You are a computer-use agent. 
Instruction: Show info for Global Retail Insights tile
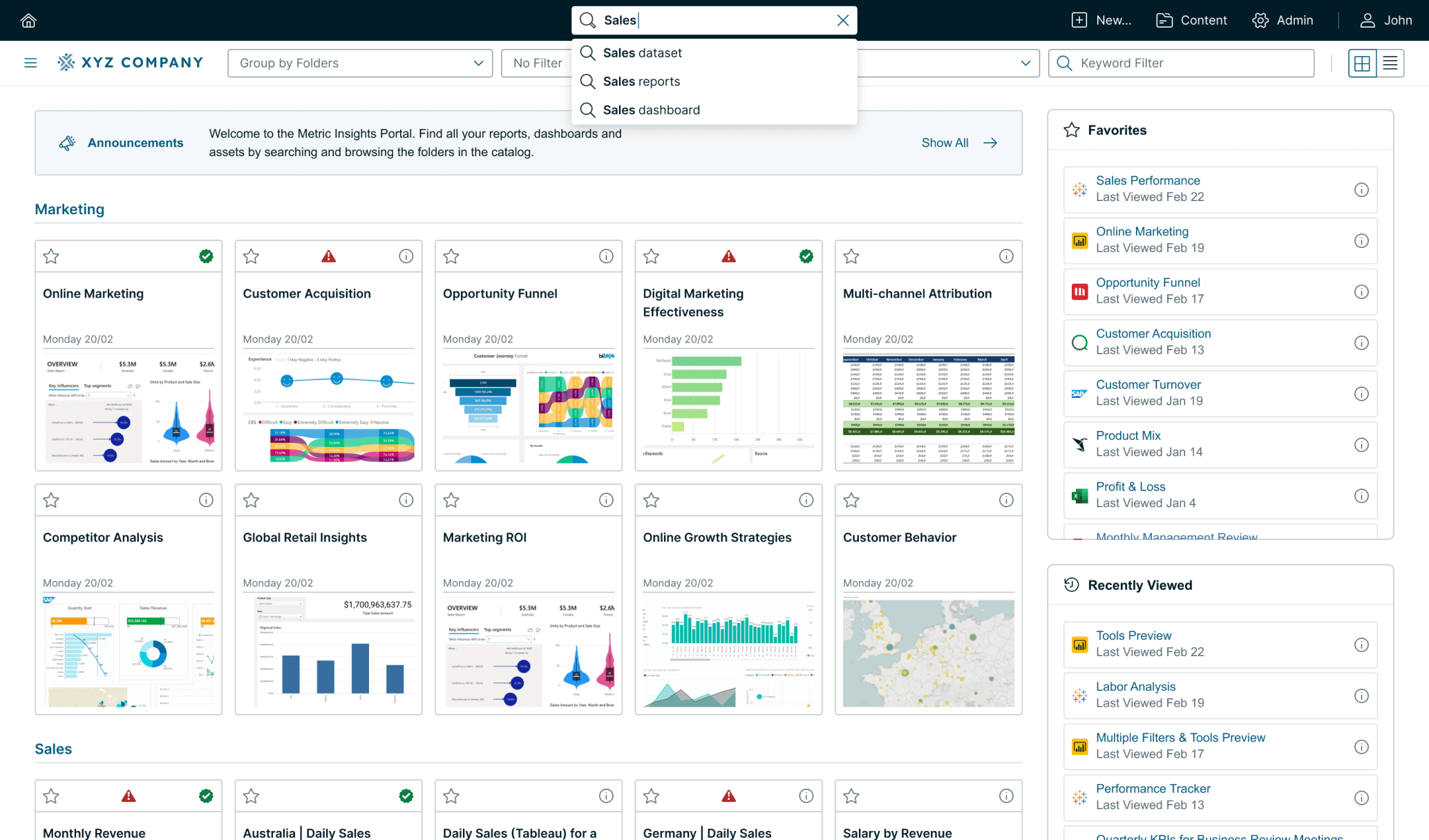click(406, 500)
